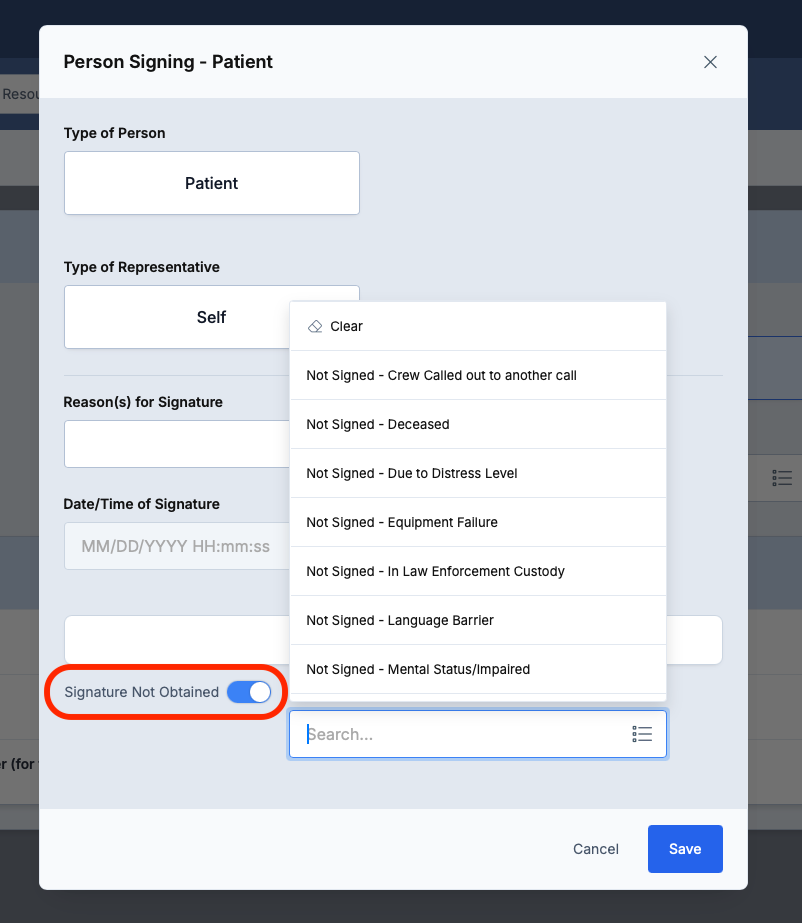The height and width of the screenshot is (923, 802).
Task: Turn off the Signature Not Obtained toggle
Action: 249,692
